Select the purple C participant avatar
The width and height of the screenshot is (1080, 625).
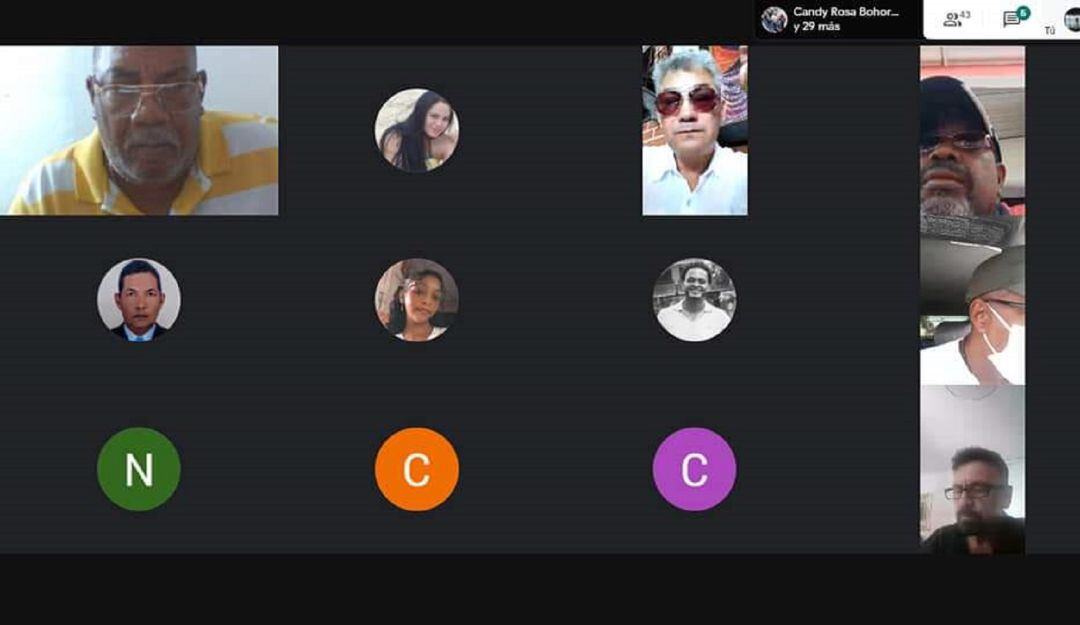(694, 469)
